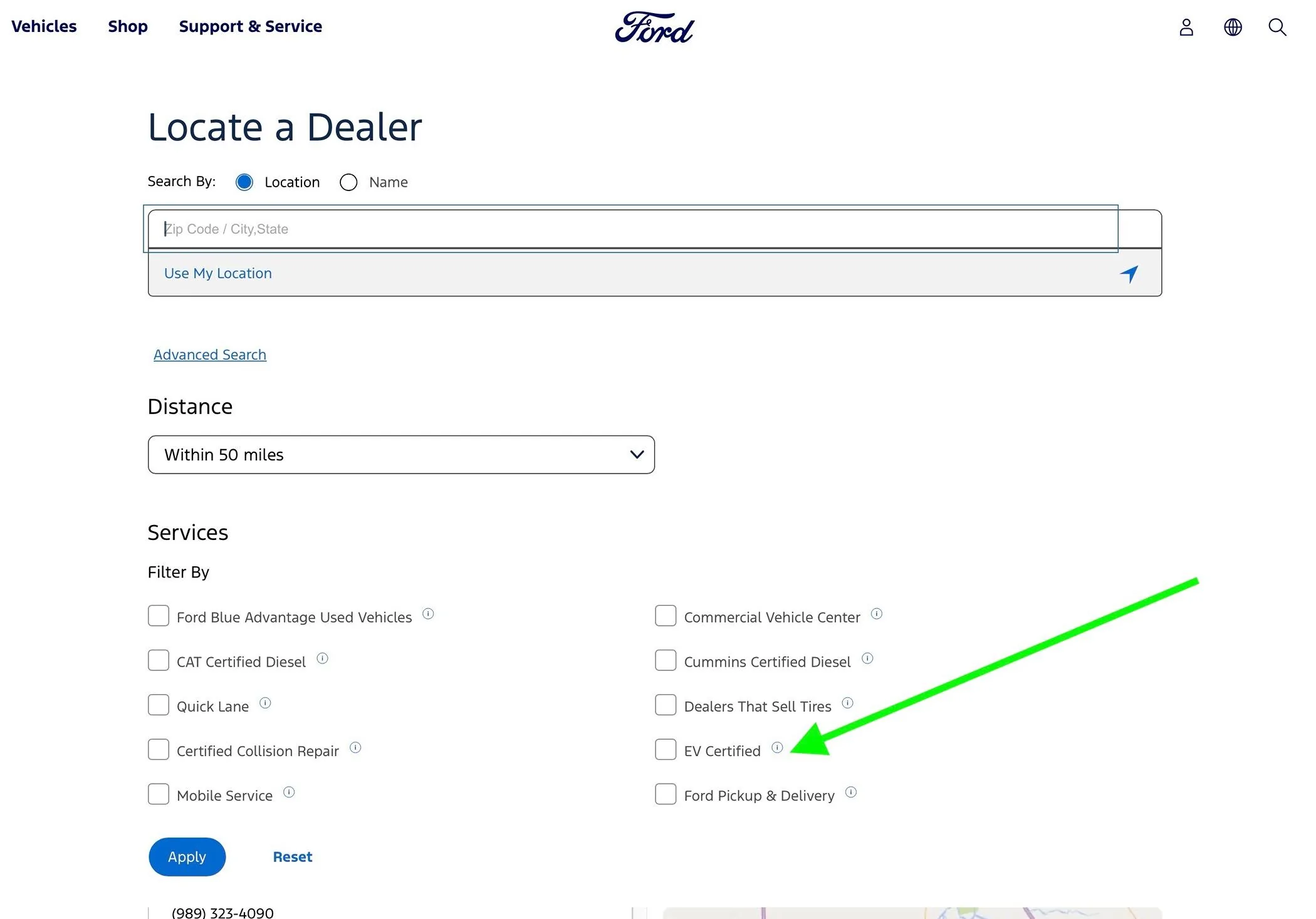This screenshot has width=1316, height=919.
Task: Select the Location radio button
Action: coord(244,182)
